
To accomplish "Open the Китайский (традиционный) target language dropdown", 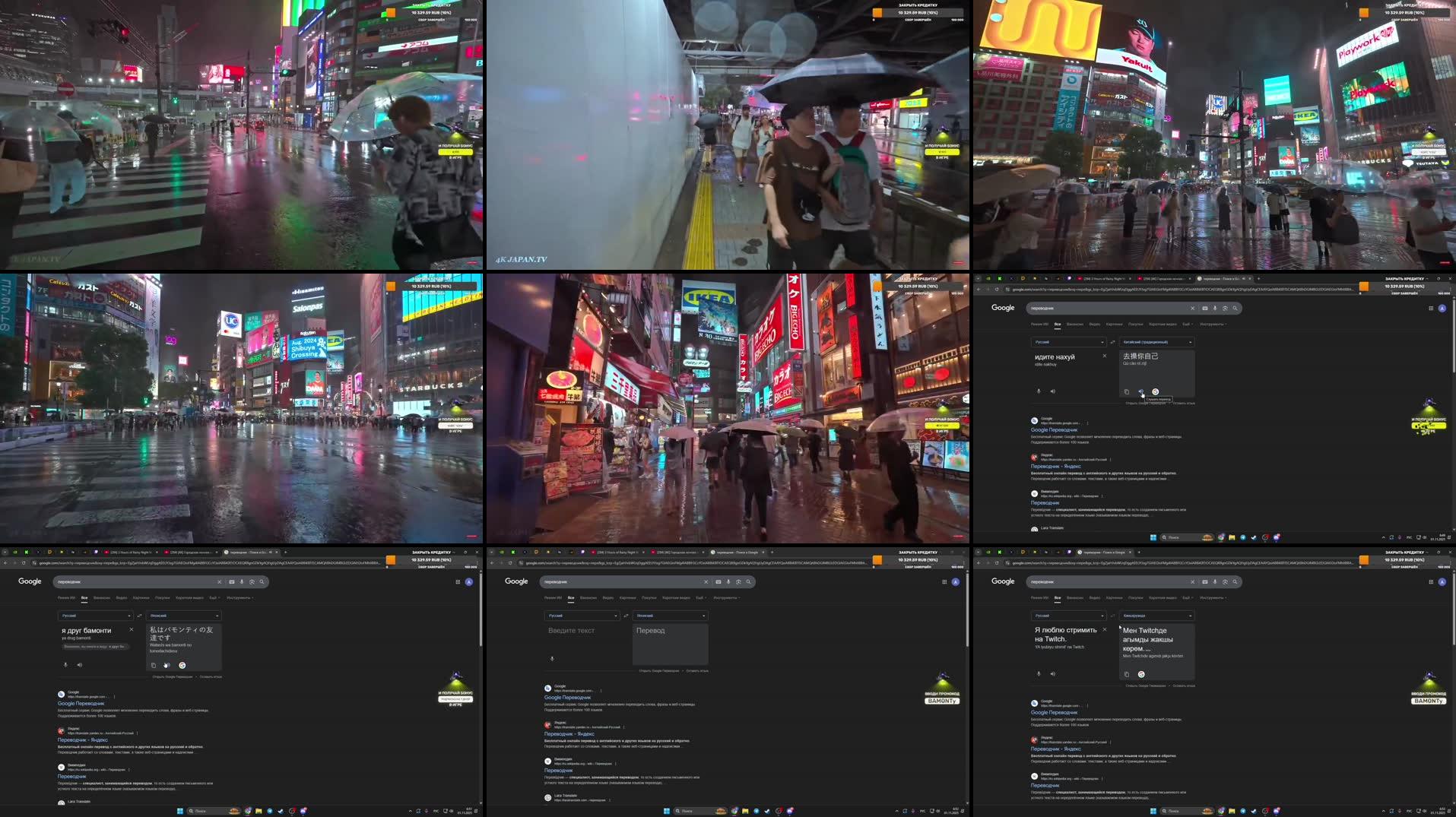I will pos(1157,342).
